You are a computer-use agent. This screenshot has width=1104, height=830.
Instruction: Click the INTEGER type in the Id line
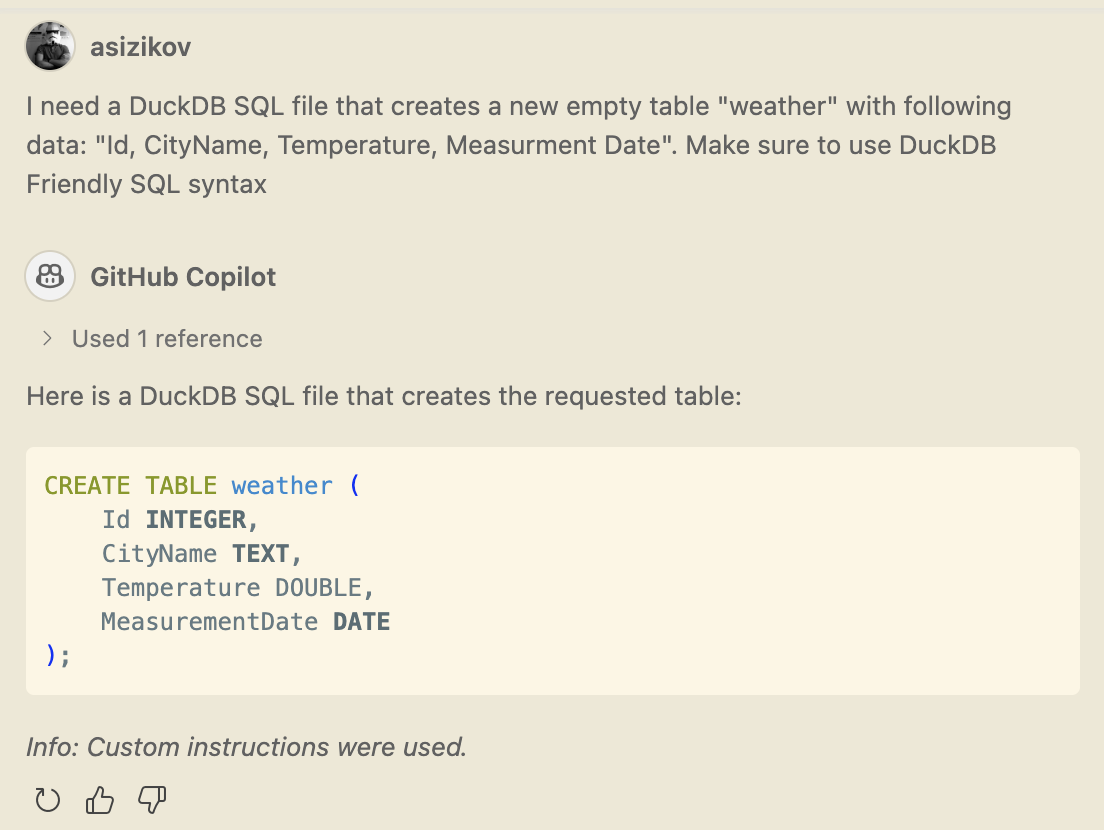(196, 520)
